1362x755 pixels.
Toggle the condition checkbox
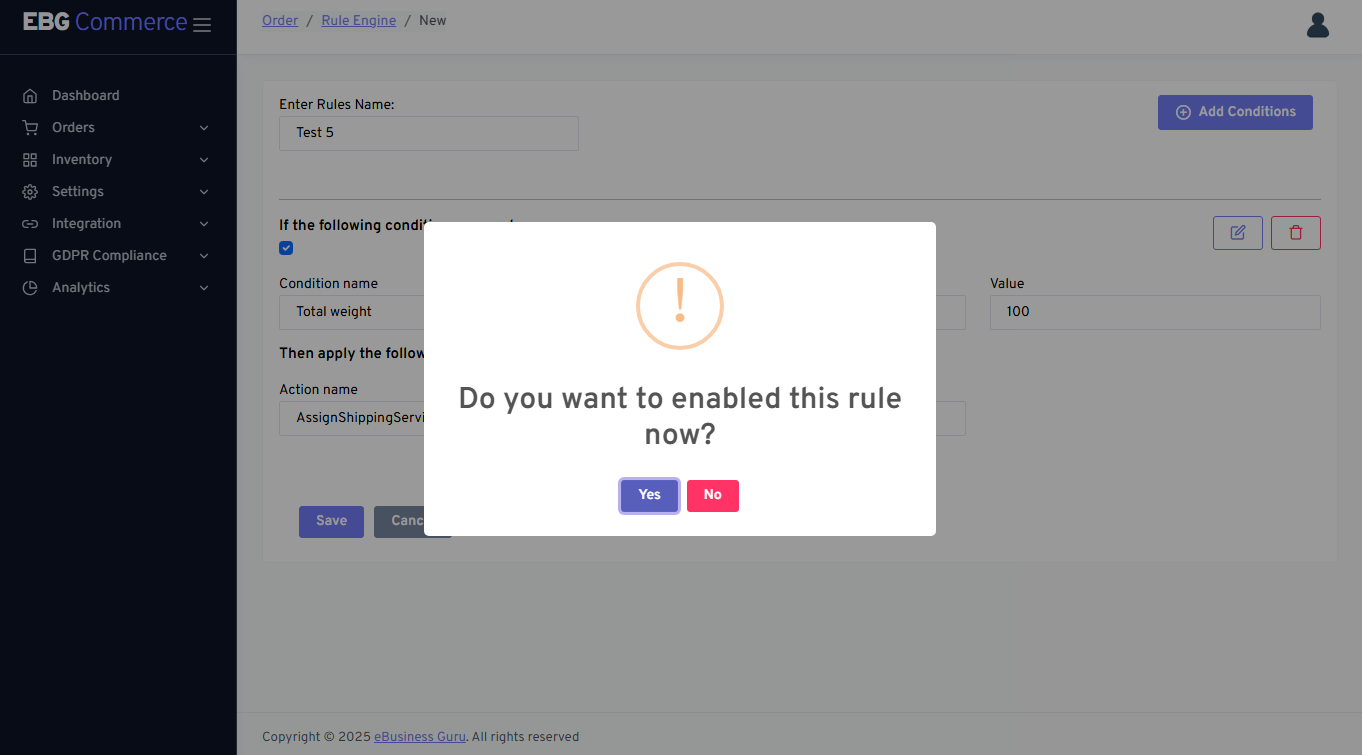(286, 248)
